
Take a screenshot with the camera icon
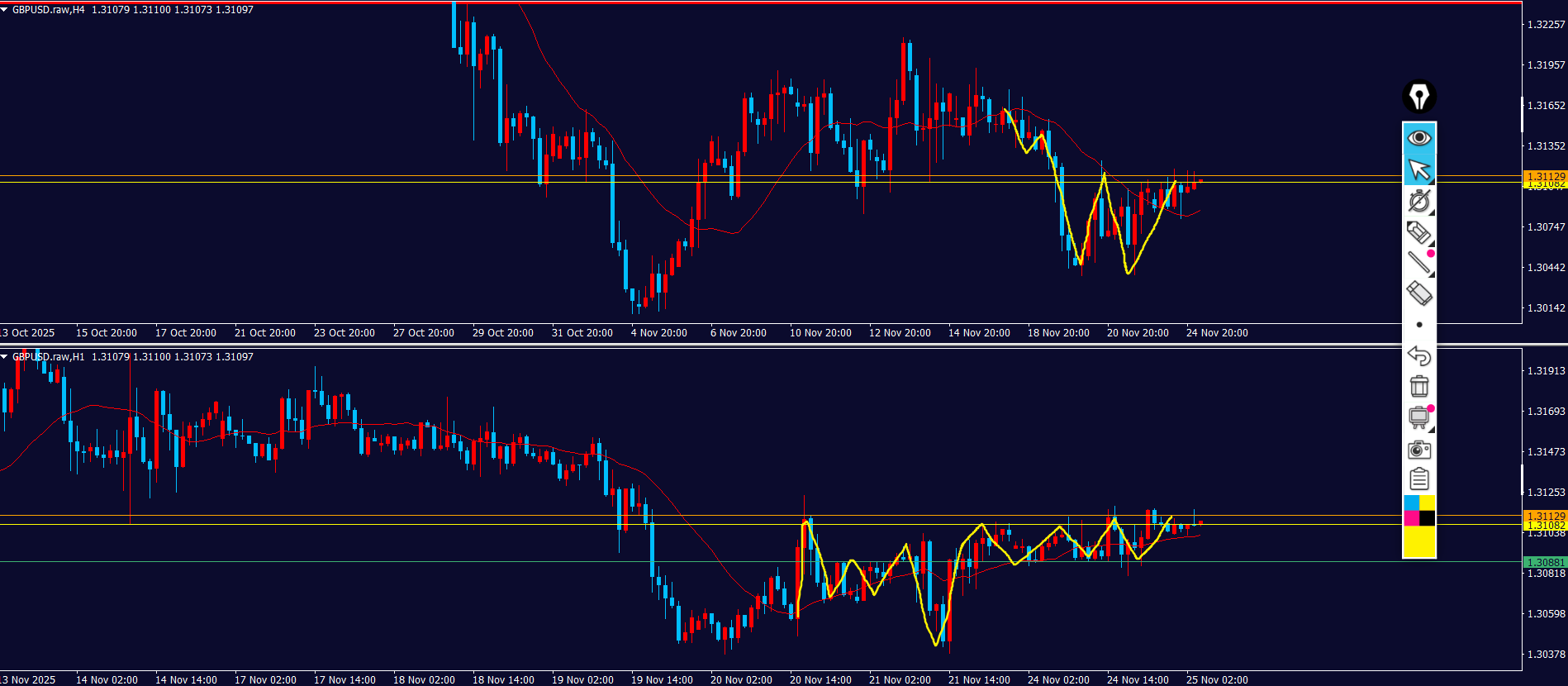[x=1418, y=450]
